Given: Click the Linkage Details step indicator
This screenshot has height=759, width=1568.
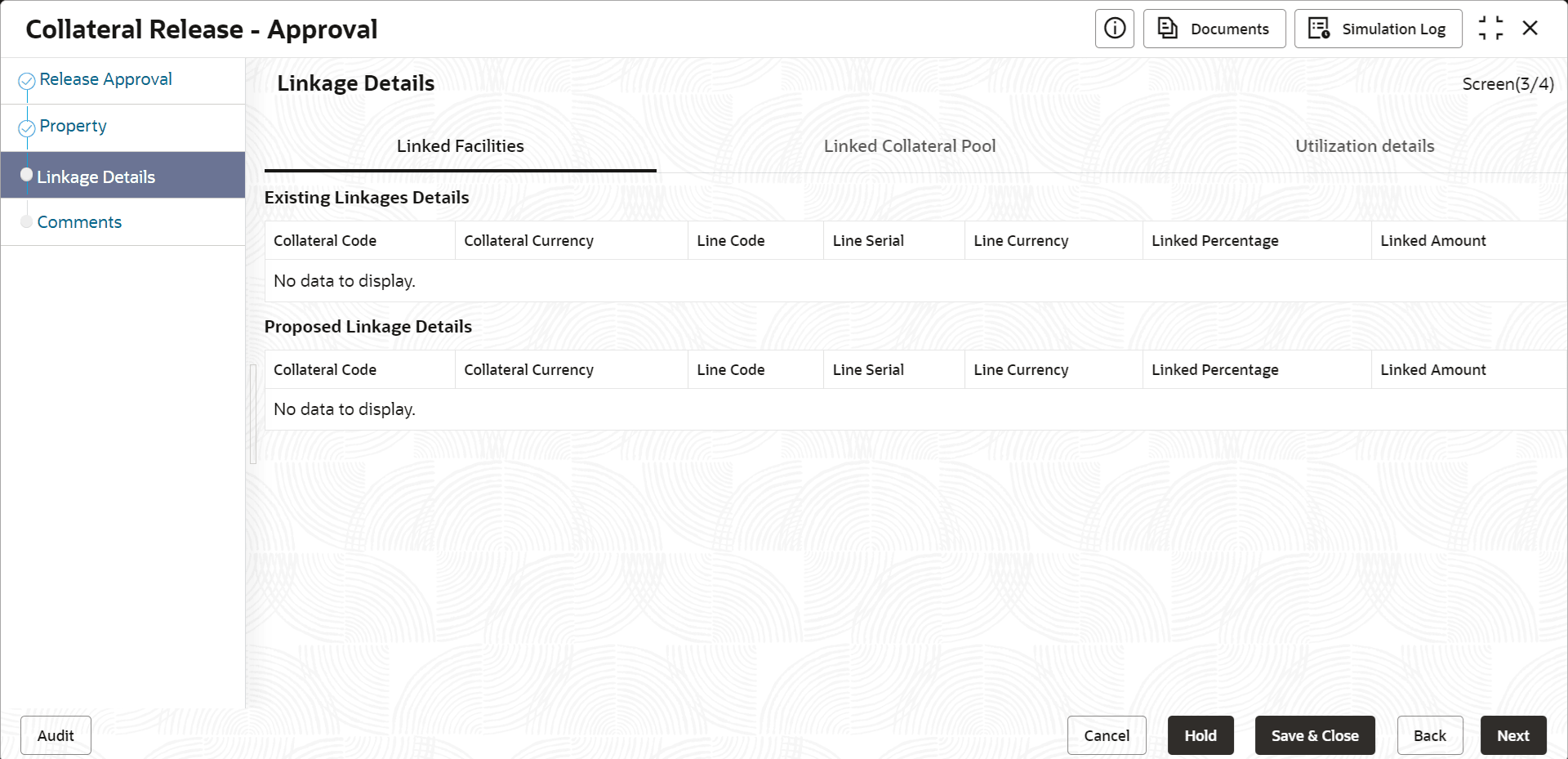Looking at the screenshot, I should [x=27, y=175].
